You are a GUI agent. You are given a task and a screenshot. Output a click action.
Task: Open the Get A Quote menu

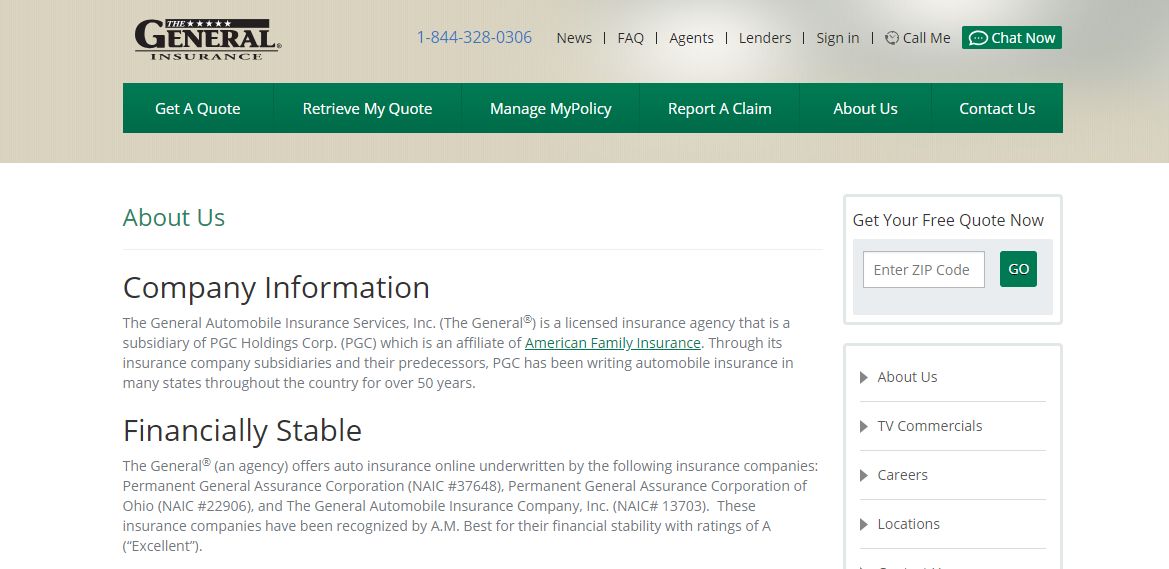pos(198,108)
